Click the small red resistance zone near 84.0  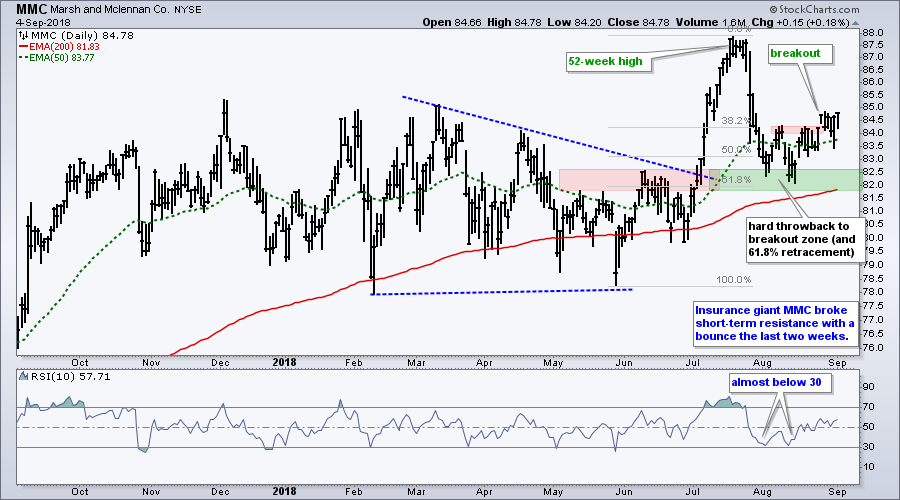(x=797, y=130)
